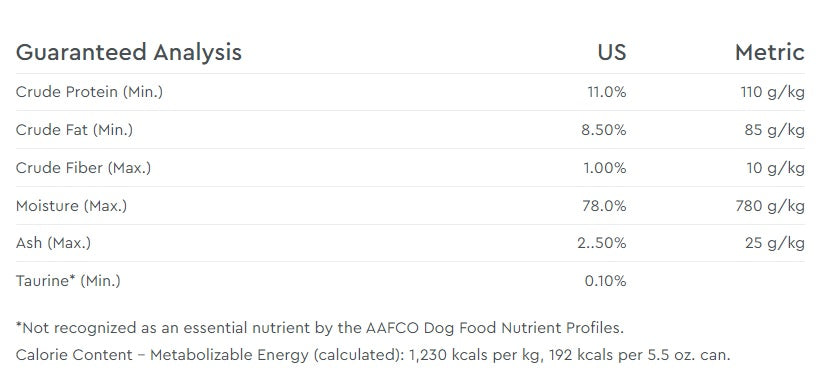823x386 pixels.
Task: Click the 110 g/kg metric value
Action: point(772,92)
